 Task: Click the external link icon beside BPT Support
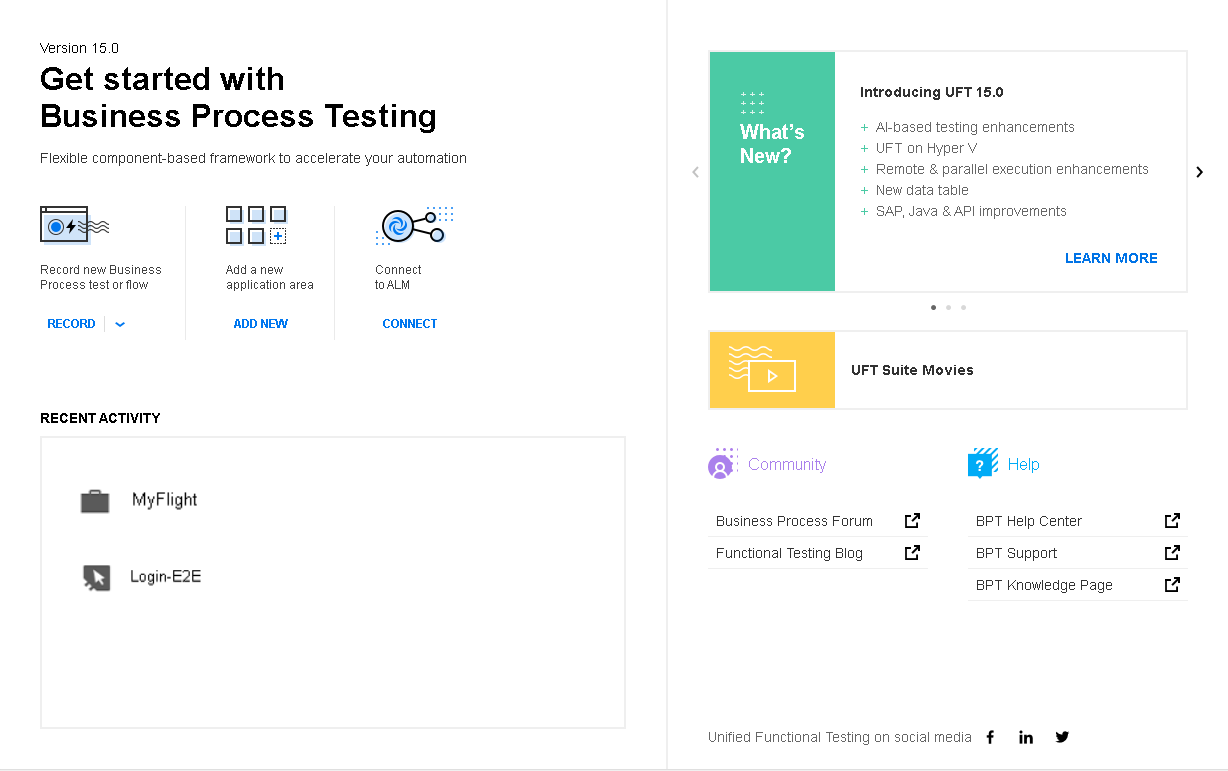coord(1172,553)
